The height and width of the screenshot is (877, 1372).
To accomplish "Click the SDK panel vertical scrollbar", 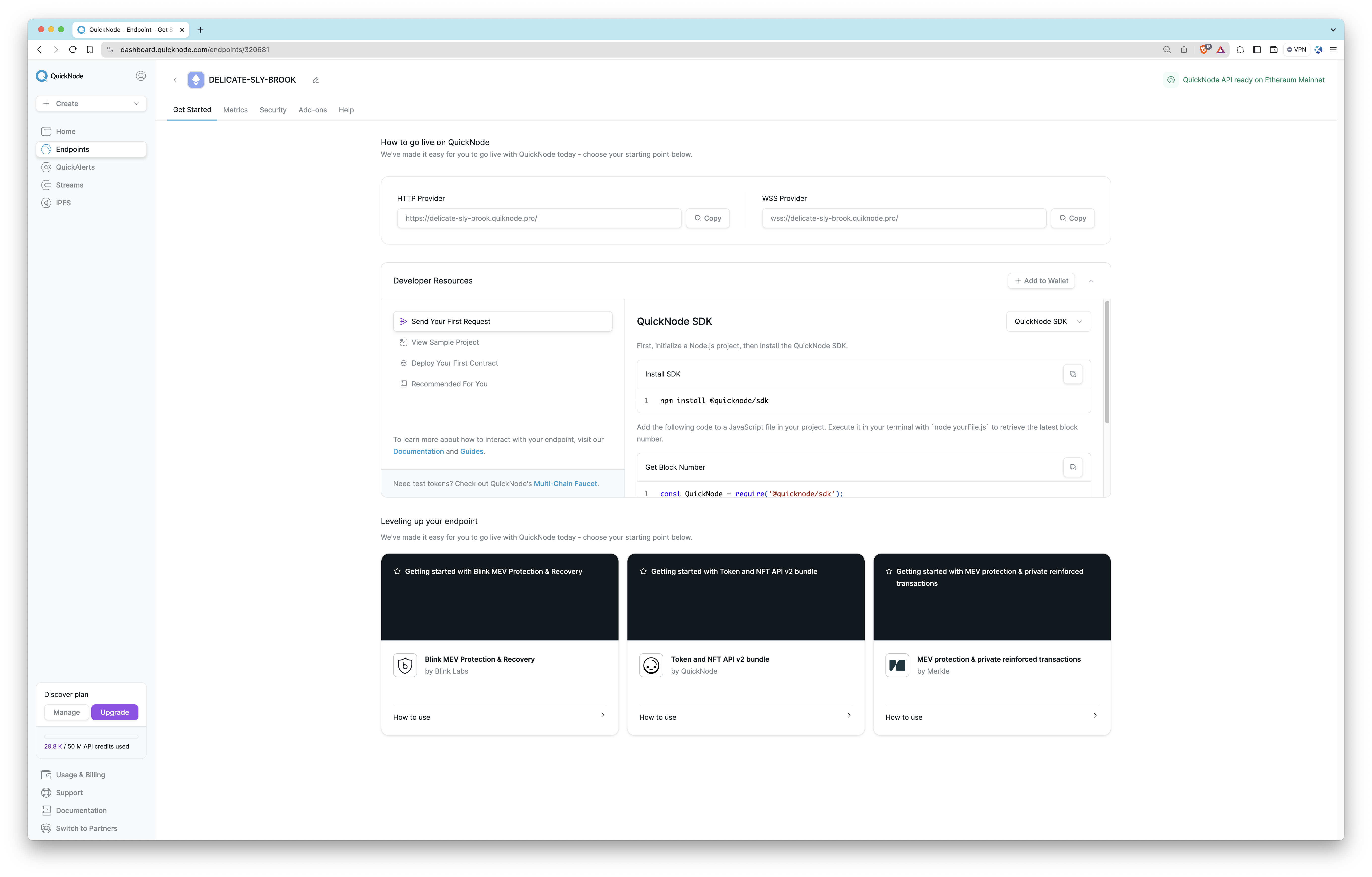I will pyautogui.click(x=1107, y=362).
